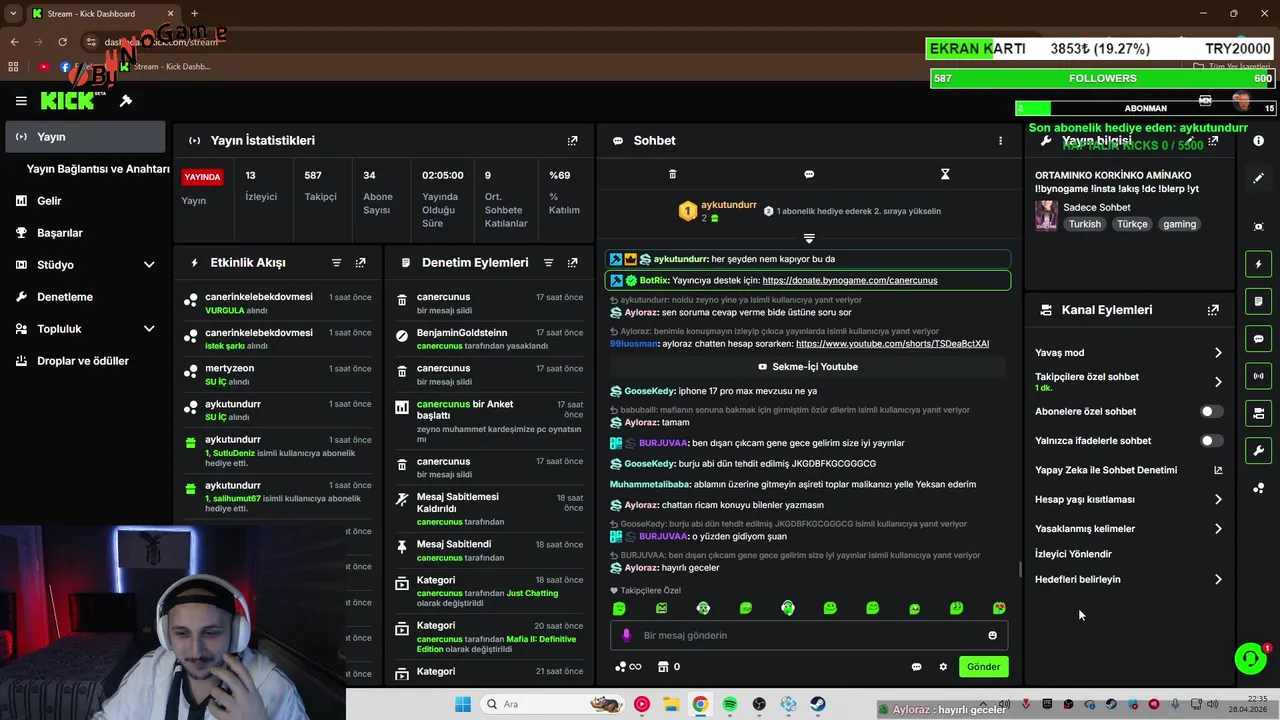Screen dimensions: 1280x720
Task: Open the donate.bynogame.com link in chat
Action: [x=850, y=281]
